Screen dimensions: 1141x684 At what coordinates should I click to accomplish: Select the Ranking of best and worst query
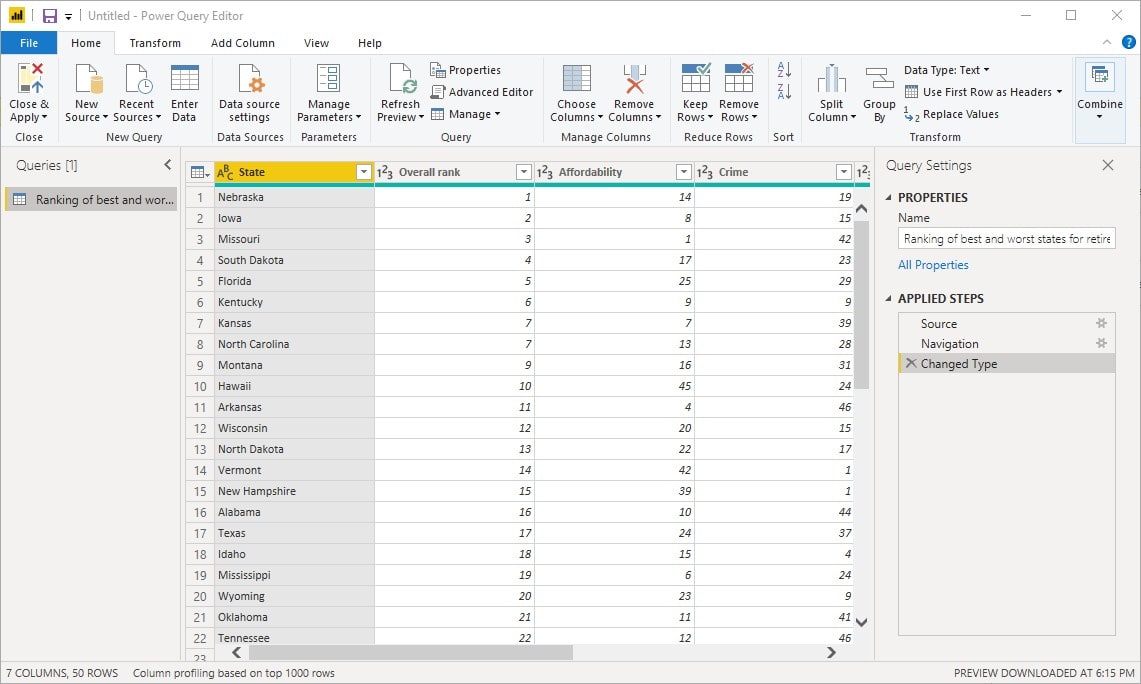click(x=92, y=199)
